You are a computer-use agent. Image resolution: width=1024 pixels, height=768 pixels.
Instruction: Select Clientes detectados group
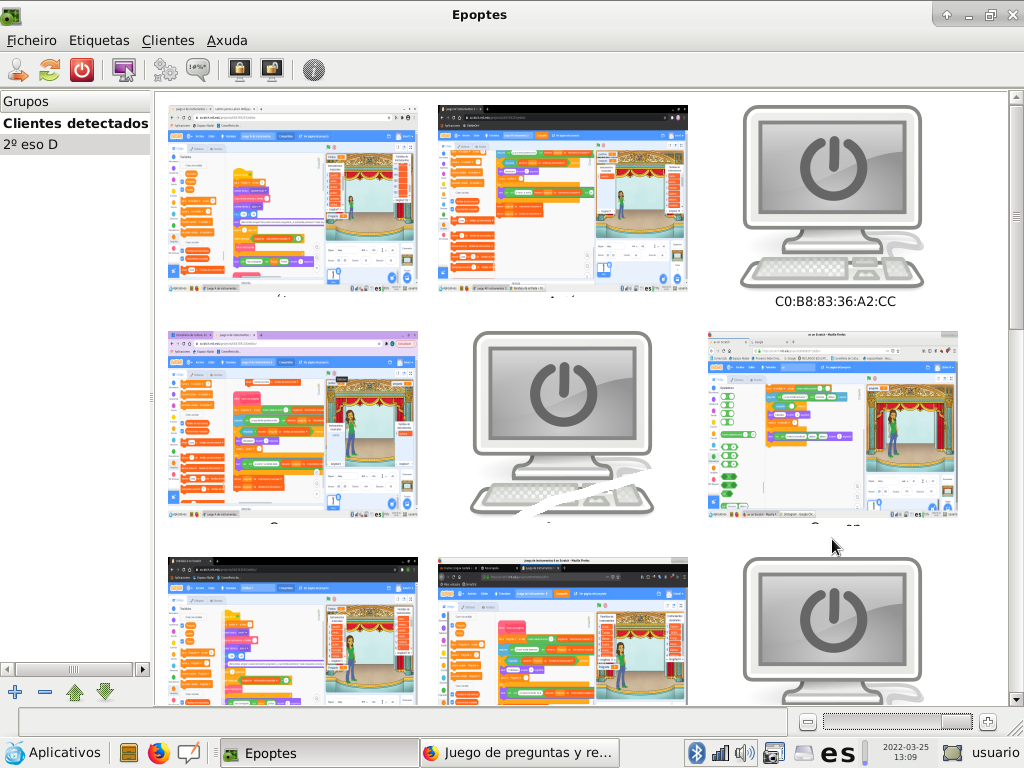75,123
